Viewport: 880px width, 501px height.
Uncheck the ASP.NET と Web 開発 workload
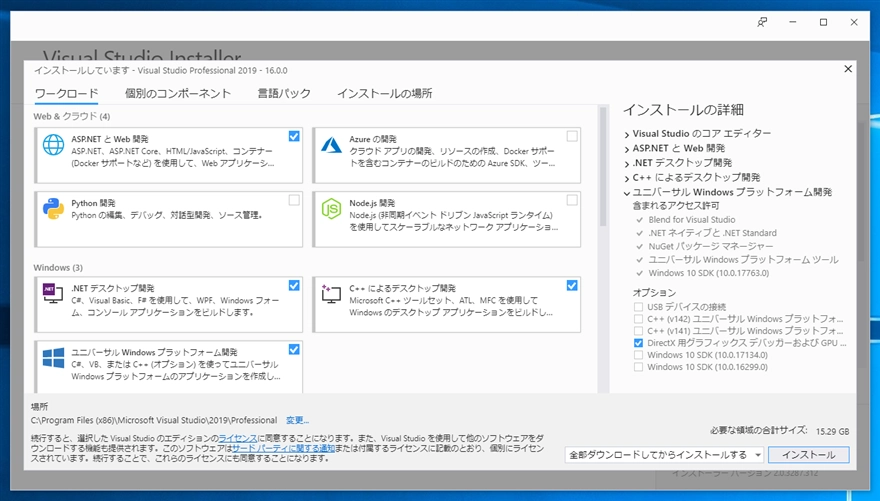pyautogui.click(x=294, y=136)
